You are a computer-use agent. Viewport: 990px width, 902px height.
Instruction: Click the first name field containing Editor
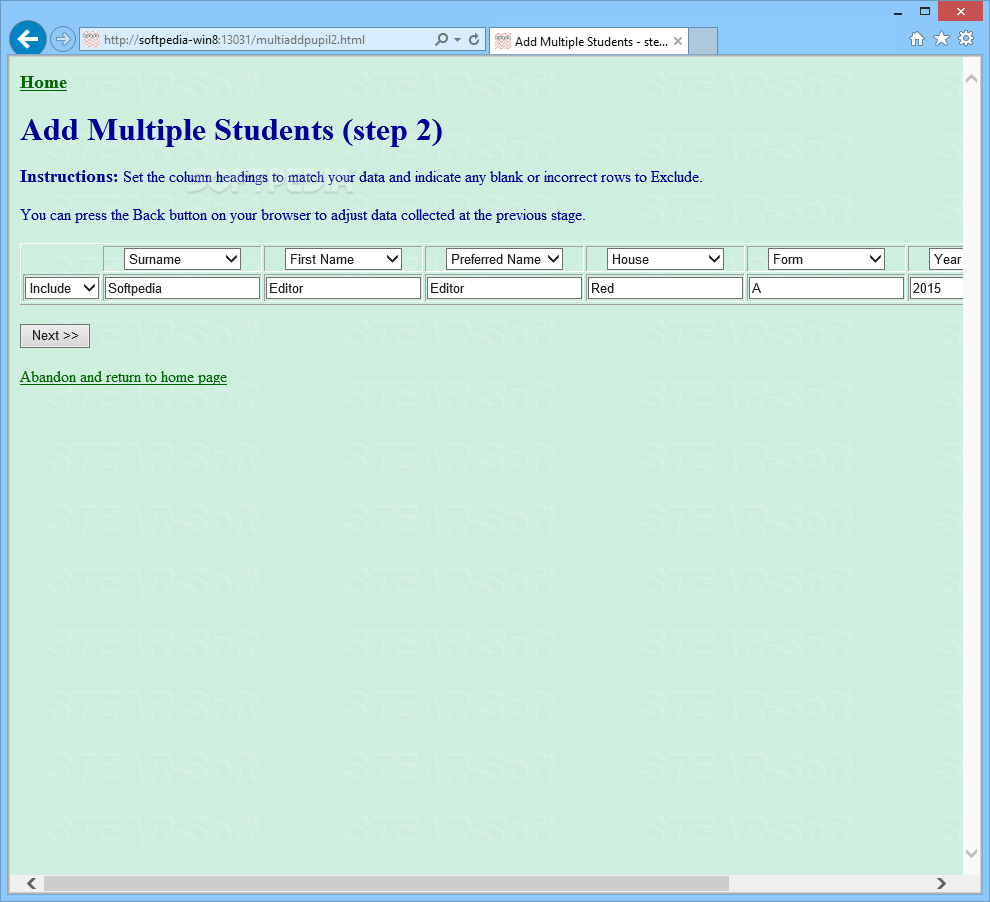tap(343, 288)
